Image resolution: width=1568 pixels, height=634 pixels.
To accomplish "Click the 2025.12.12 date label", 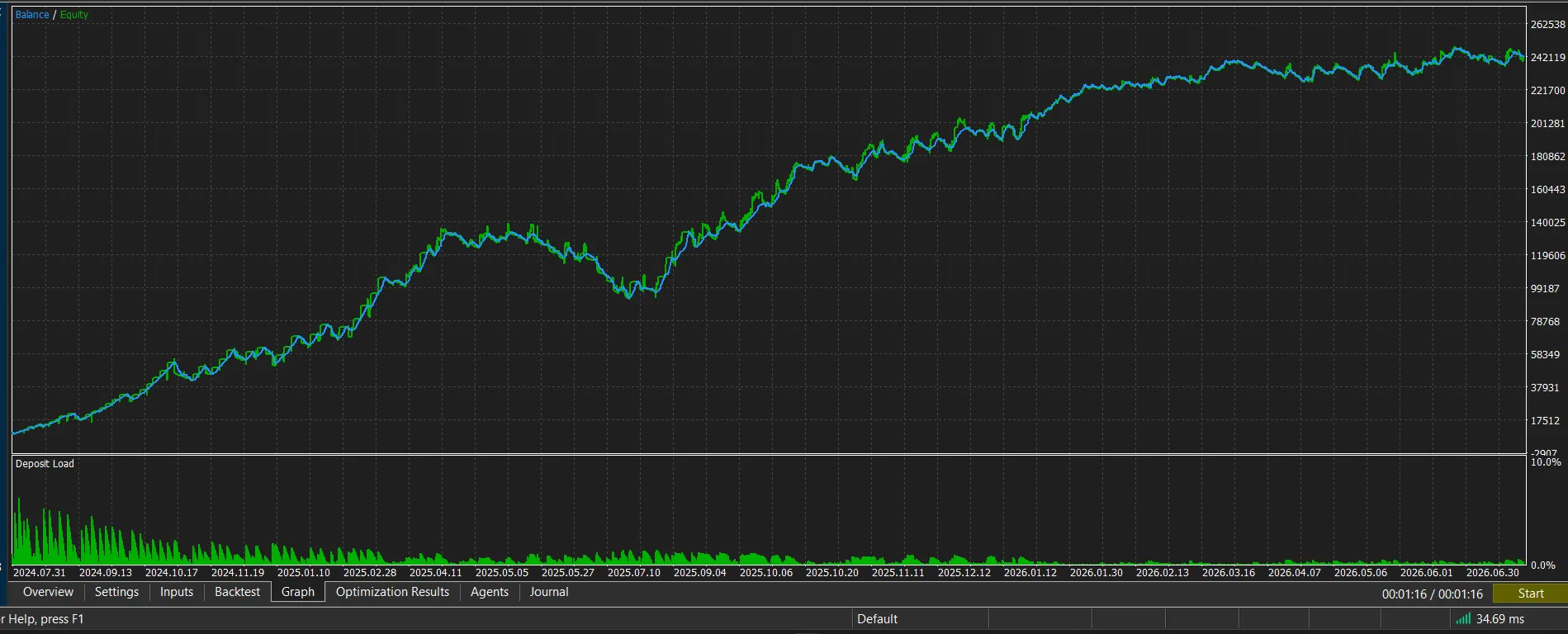I will click(964, 572).
